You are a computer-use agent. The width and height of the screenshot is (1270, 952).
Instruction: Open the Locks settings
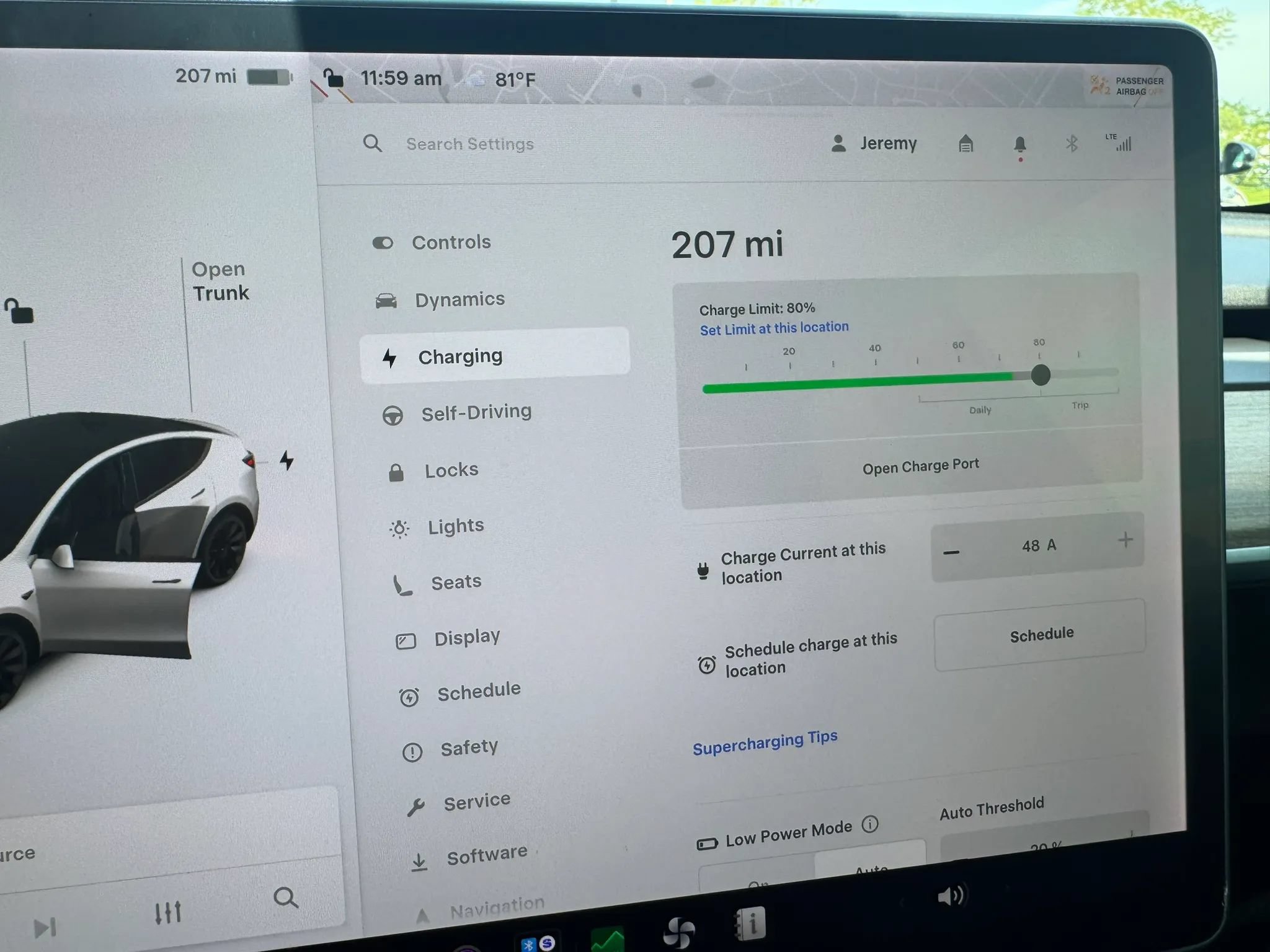point(451,470)
